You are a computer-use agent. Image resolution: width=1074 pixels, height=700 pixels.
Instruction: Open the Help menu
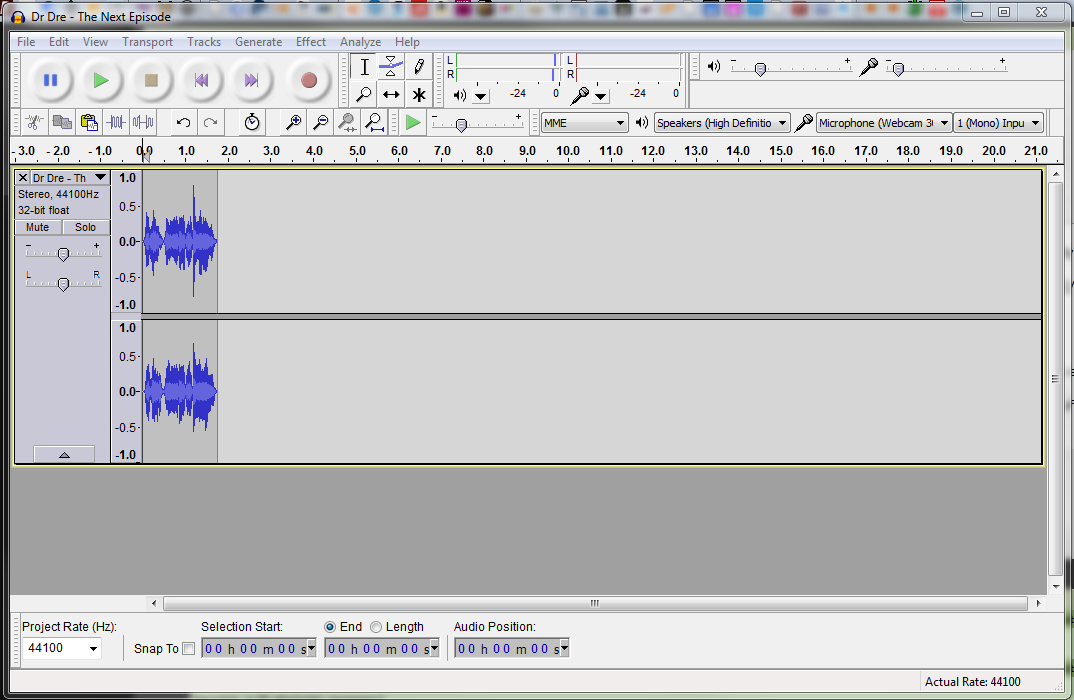pyautogui.click(x=407, y=42)
